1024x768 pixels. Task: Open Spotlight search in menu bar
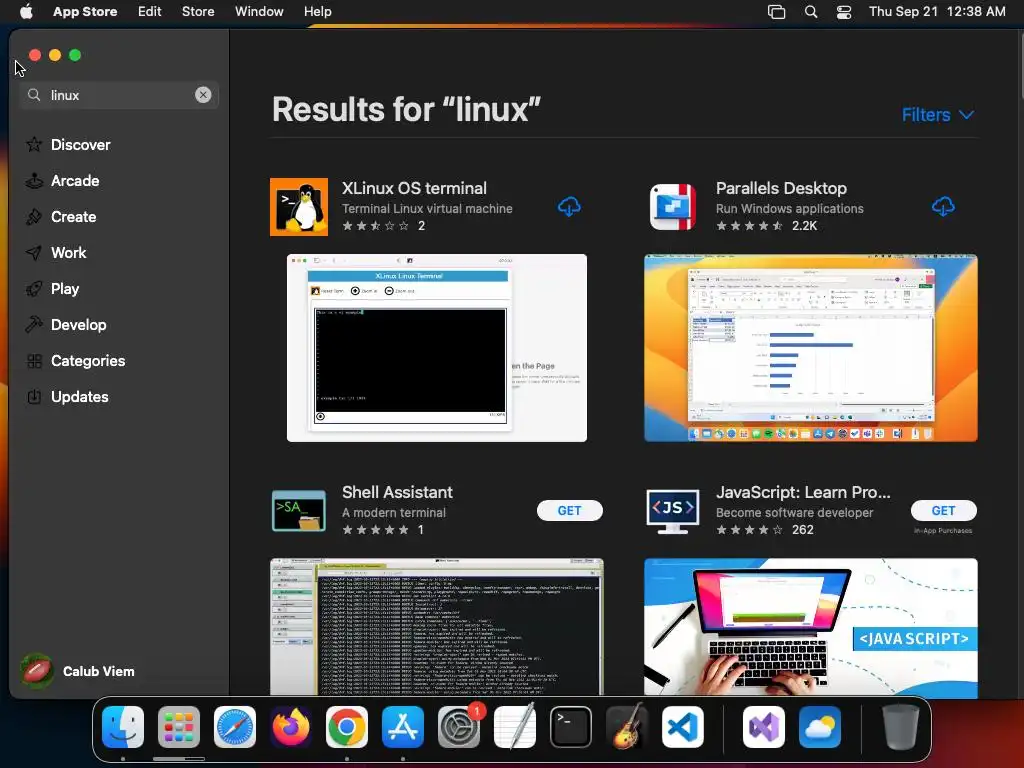[x=810, y=12]
